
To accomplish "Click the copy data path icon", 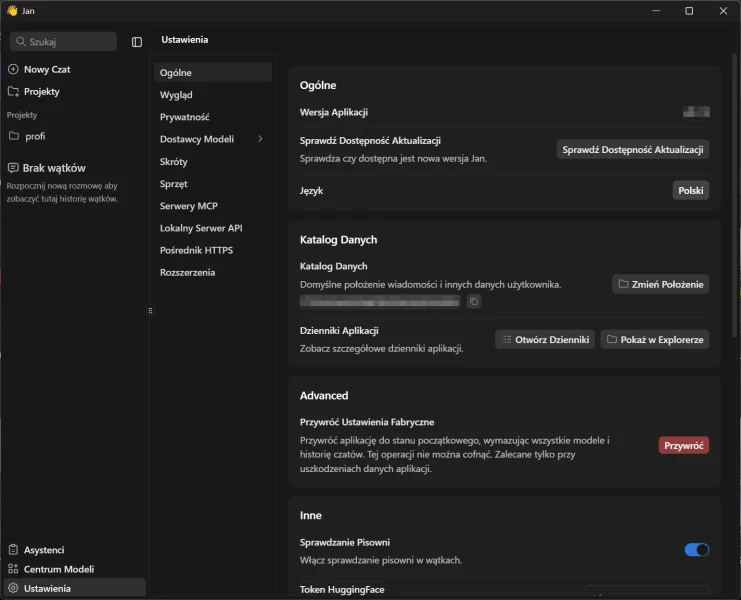I will pos(474,301).
